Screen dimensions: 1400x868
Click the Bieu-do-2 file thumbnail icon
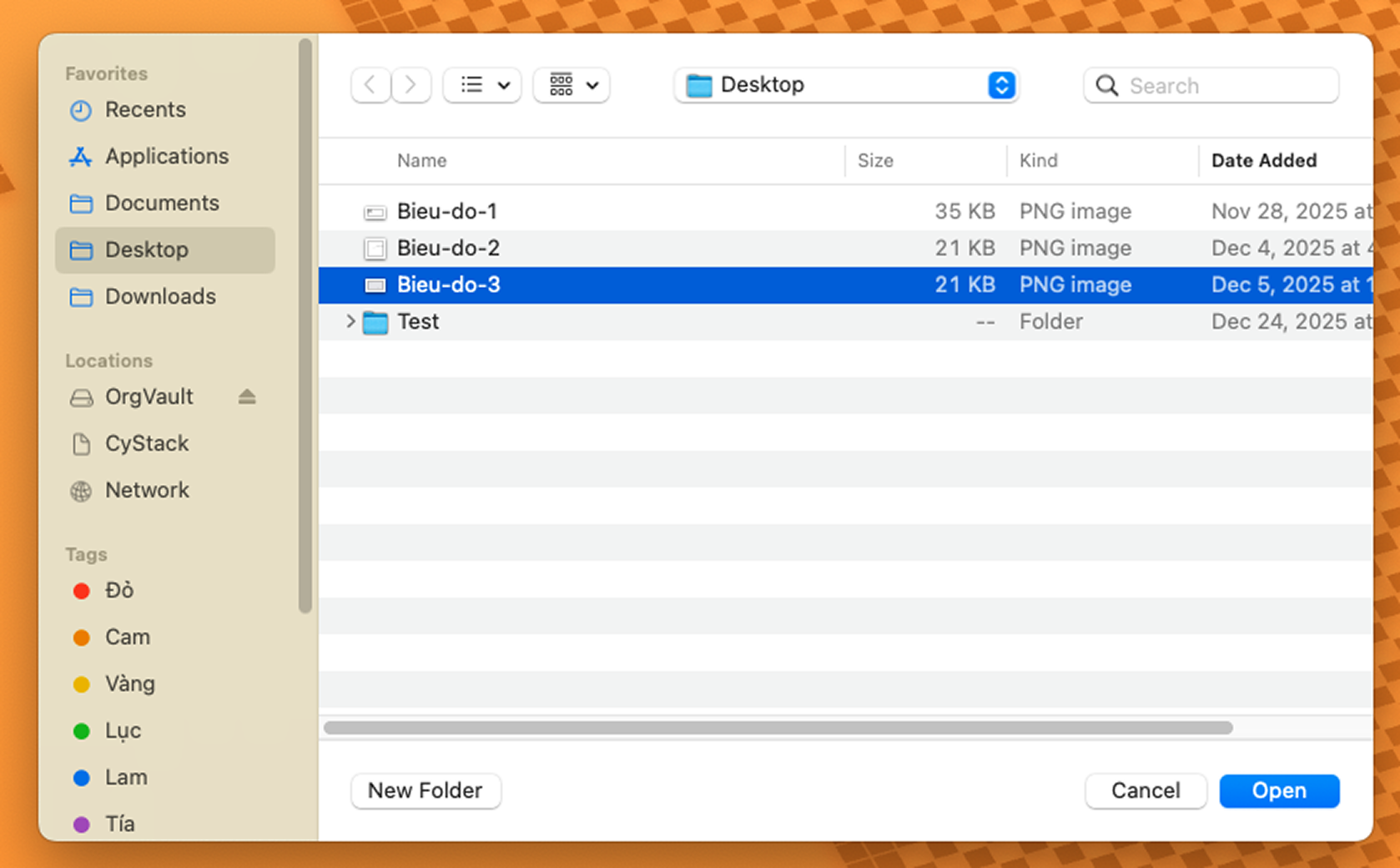click(375, 249)
